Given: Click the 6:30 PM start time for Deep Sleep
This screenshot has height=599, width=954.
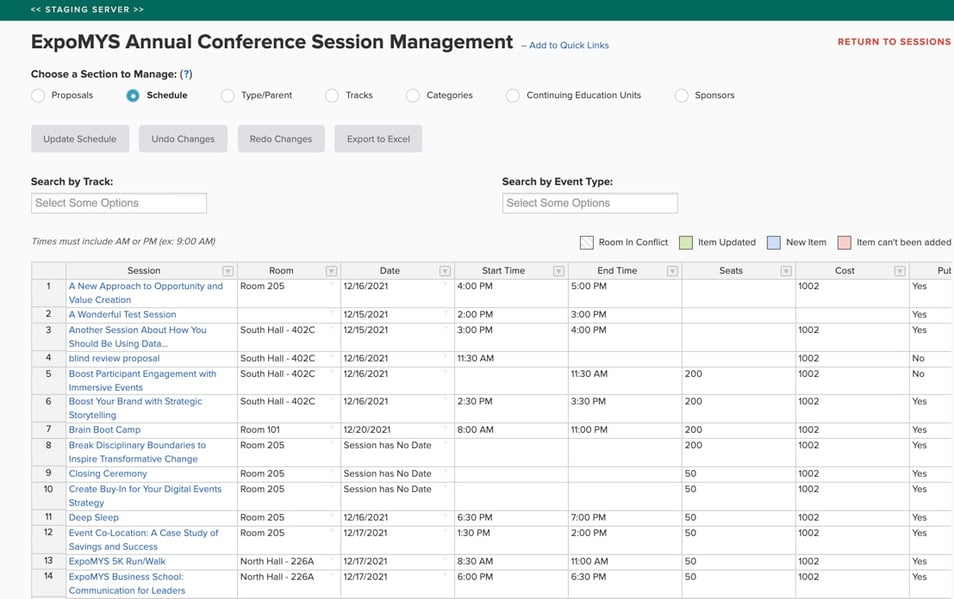Looking at the screenshot, I should click(511, 518).
